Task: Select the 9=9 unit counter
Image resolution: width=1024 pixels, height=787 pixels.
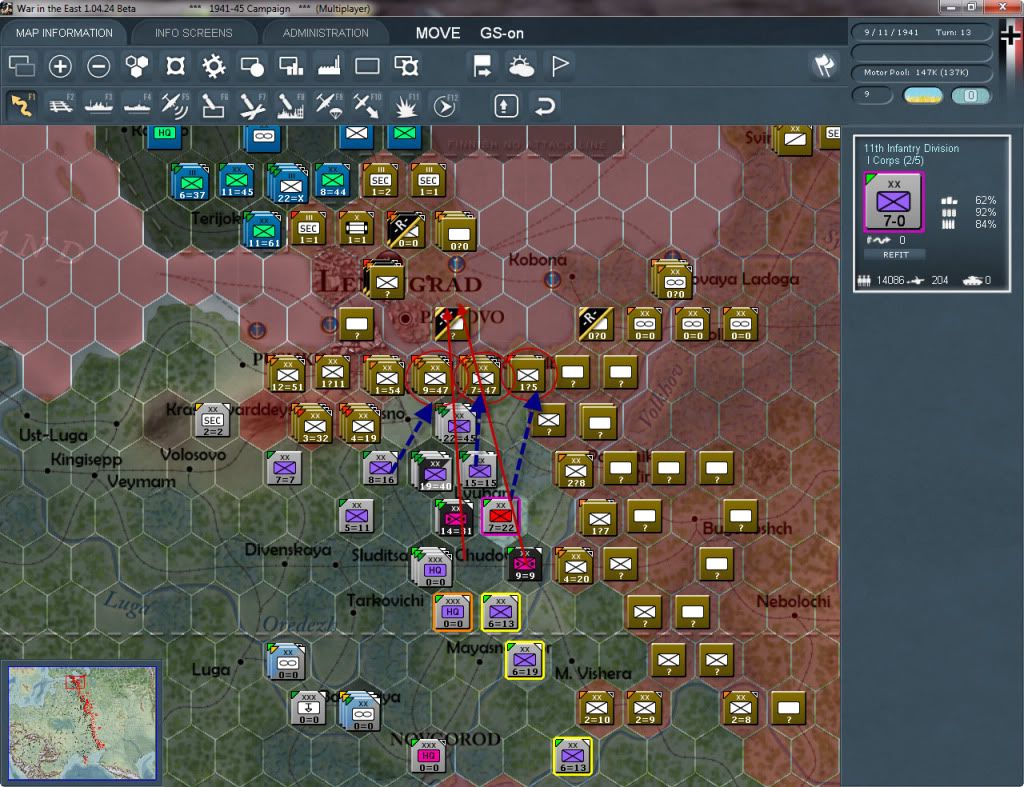Action: tap(525, 564)
